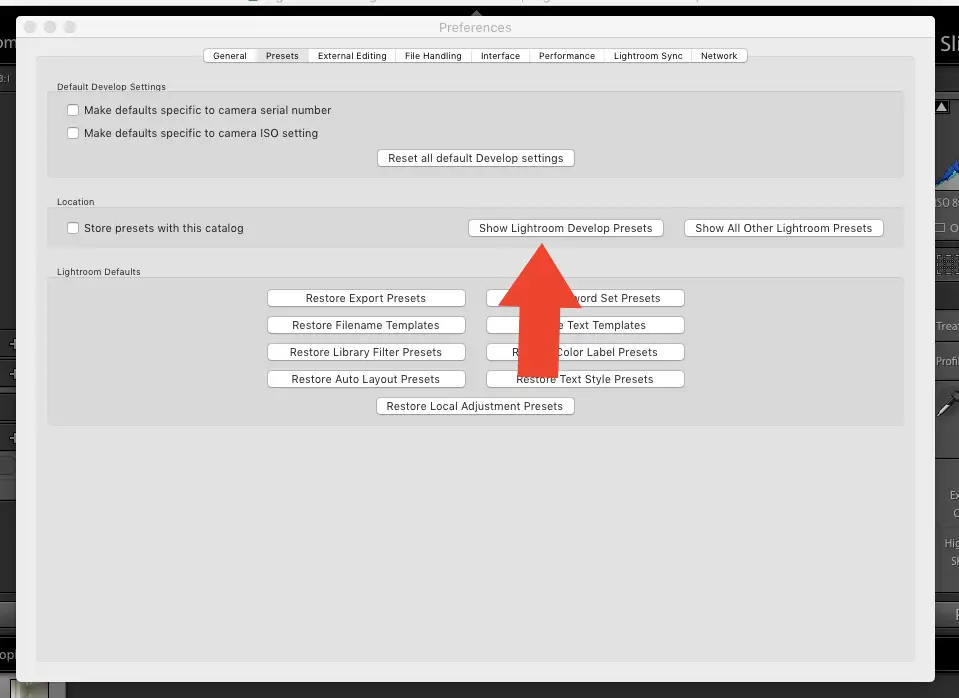This screenshot has width=959, height=698.
Task: Click Restore Local Adjustment Presets
Action: coord(475,406)
